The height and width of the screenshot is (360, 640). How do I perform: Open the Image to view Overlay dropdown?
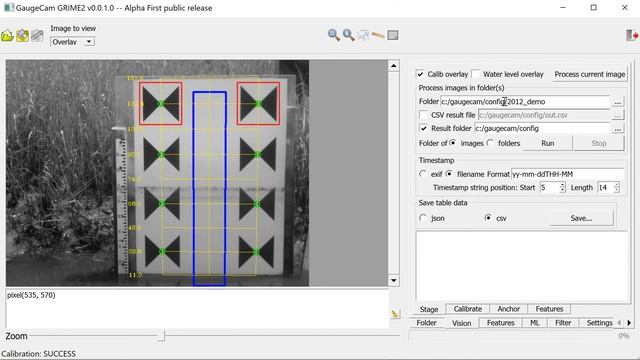[73, 42]
